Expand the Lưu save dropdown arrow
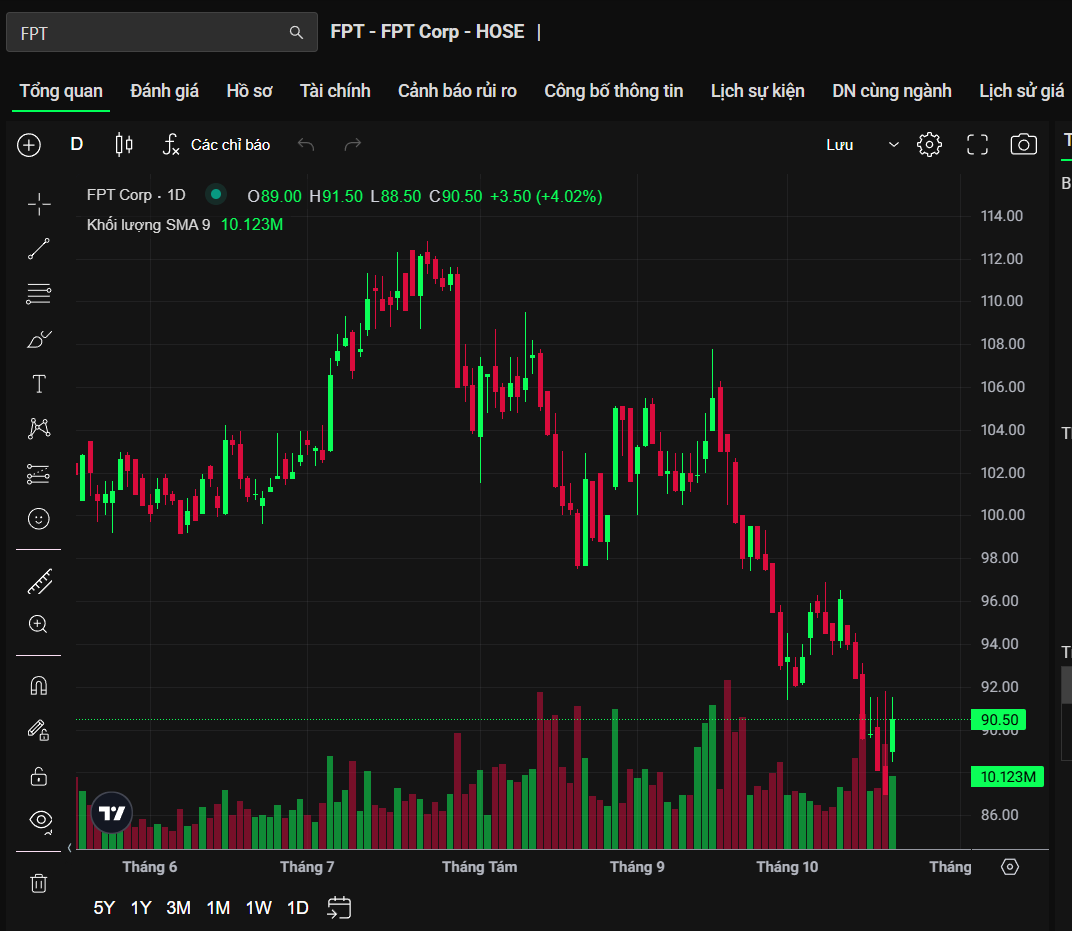Viewport: 1072px width, 931px height. [893, 145]
